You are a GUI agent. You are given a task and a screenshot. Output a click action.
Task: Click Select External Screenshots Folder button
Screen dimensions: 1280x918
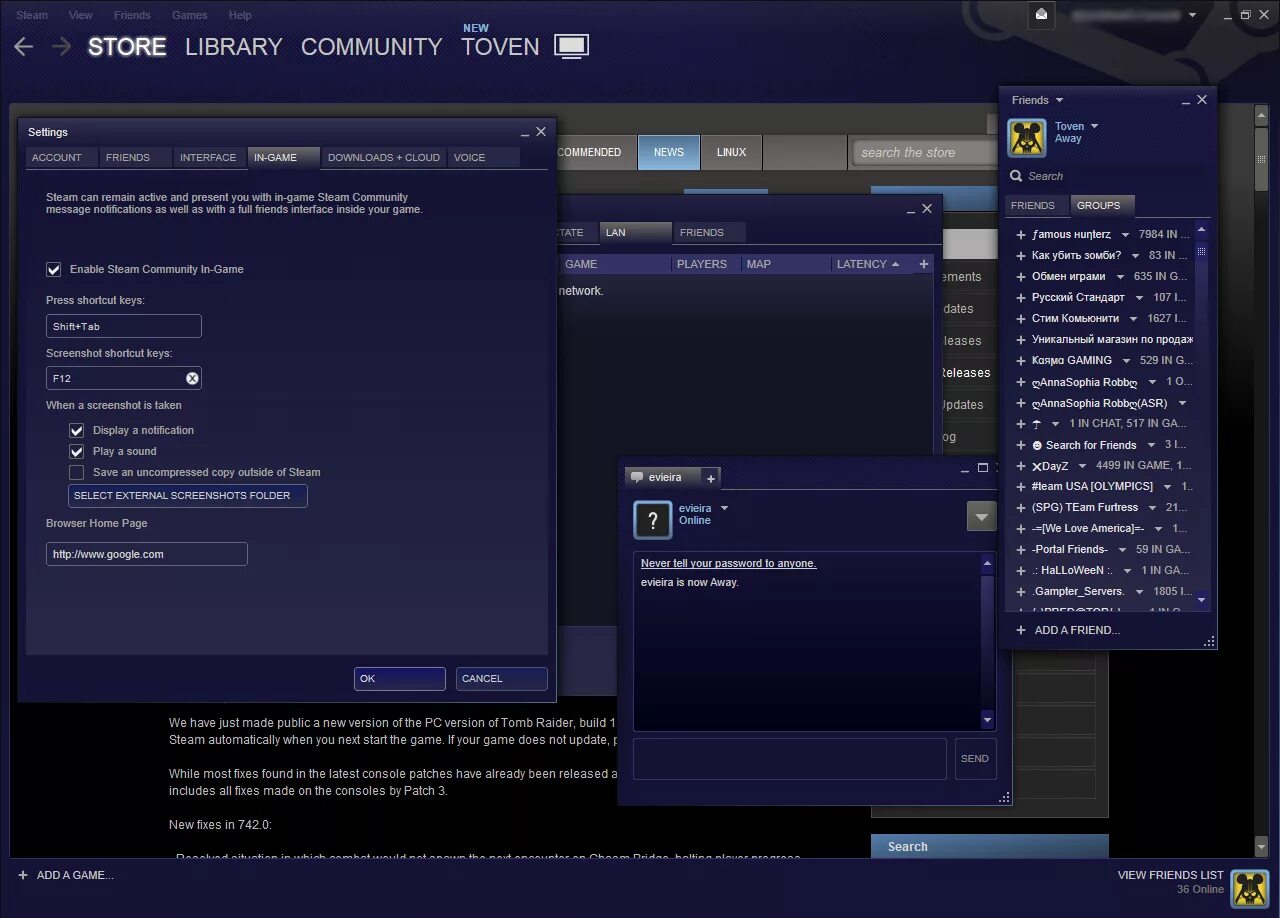pos(187,495)
